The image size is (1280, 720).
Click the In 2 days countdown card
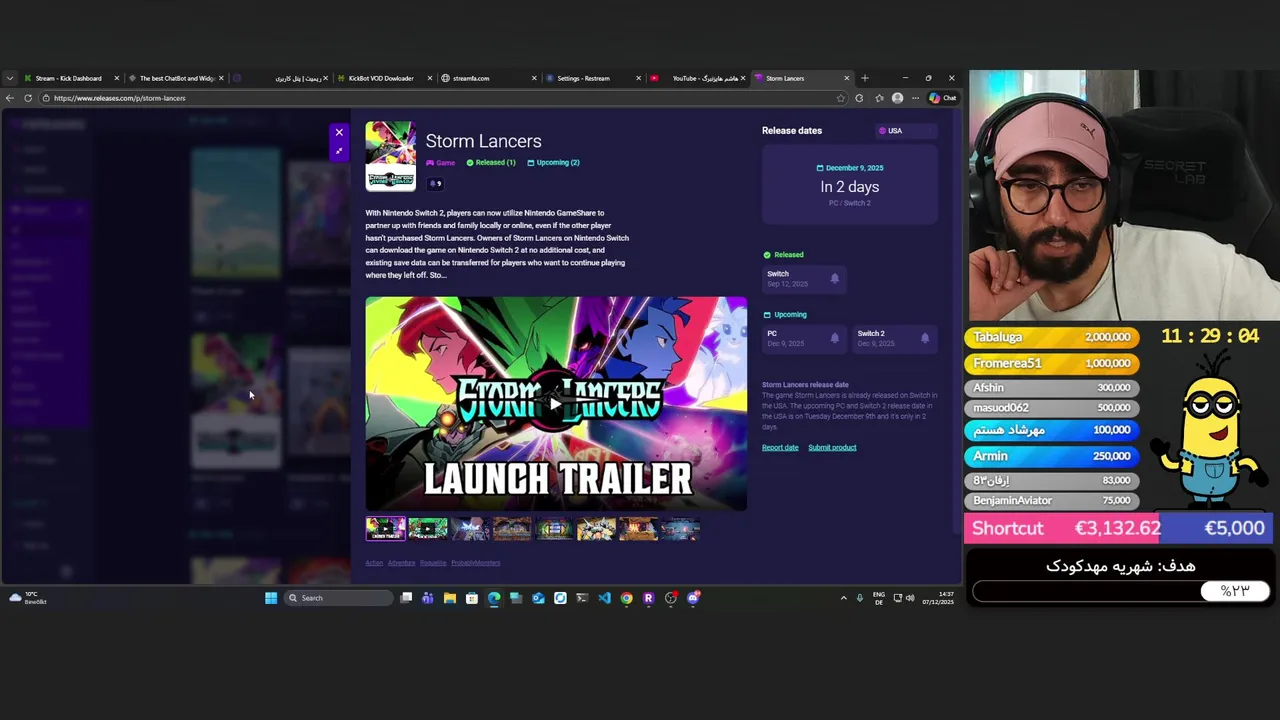(850, 186)
